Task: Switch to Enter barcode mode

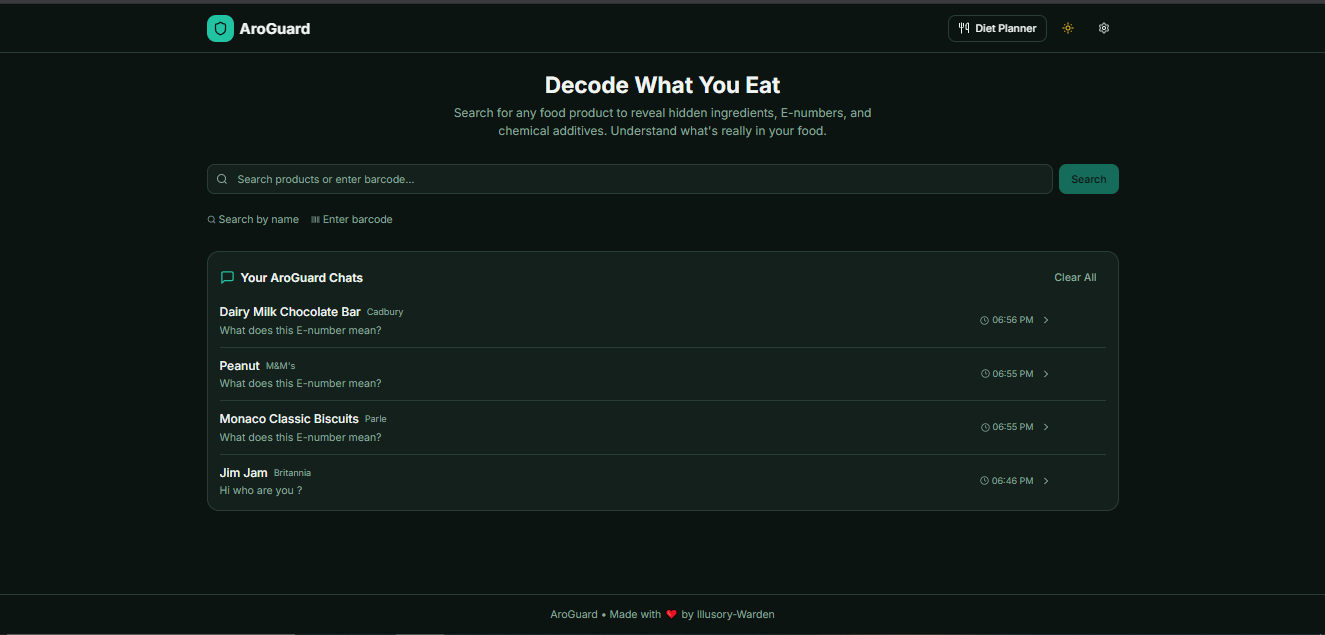Action: click(x=351, y=219)
